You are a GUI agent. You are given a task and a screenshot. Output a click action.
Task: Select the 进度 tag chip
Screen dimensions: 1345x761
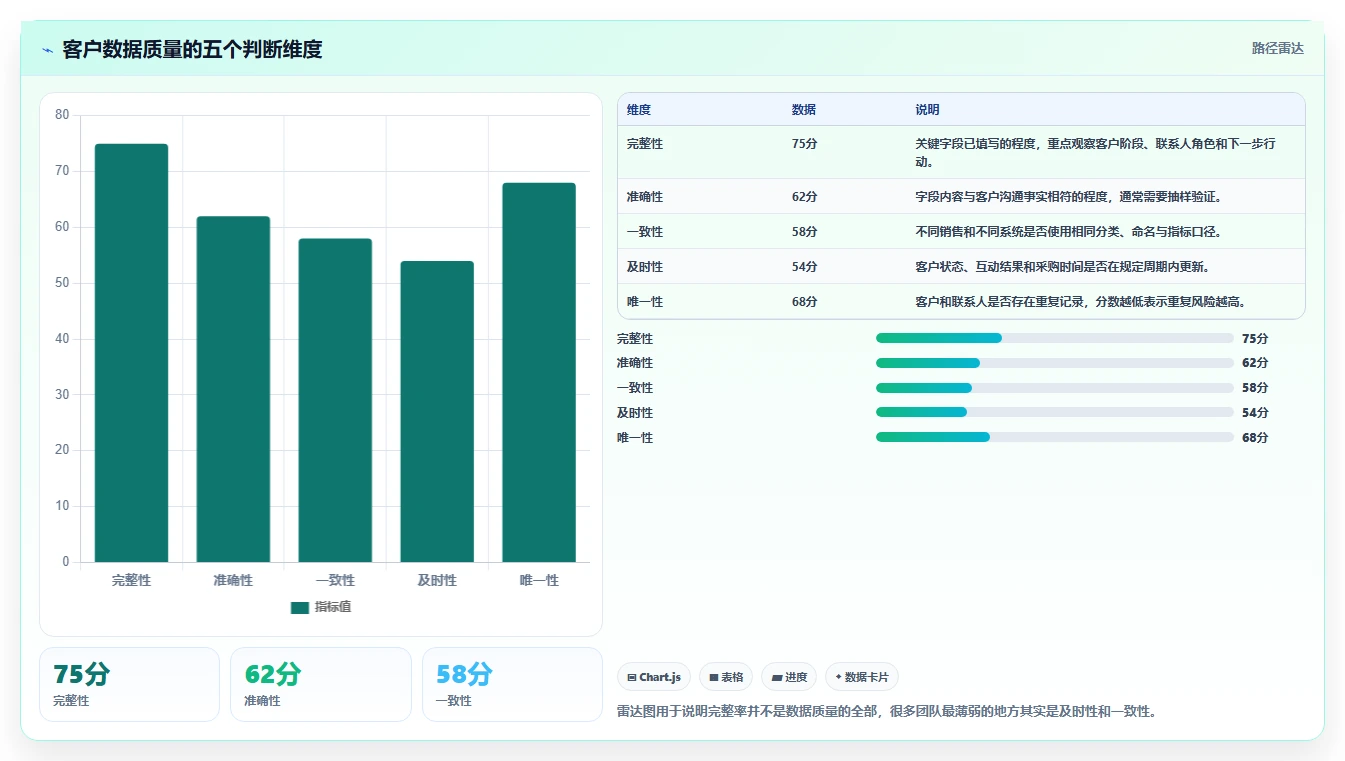click(x=789, y=677)
